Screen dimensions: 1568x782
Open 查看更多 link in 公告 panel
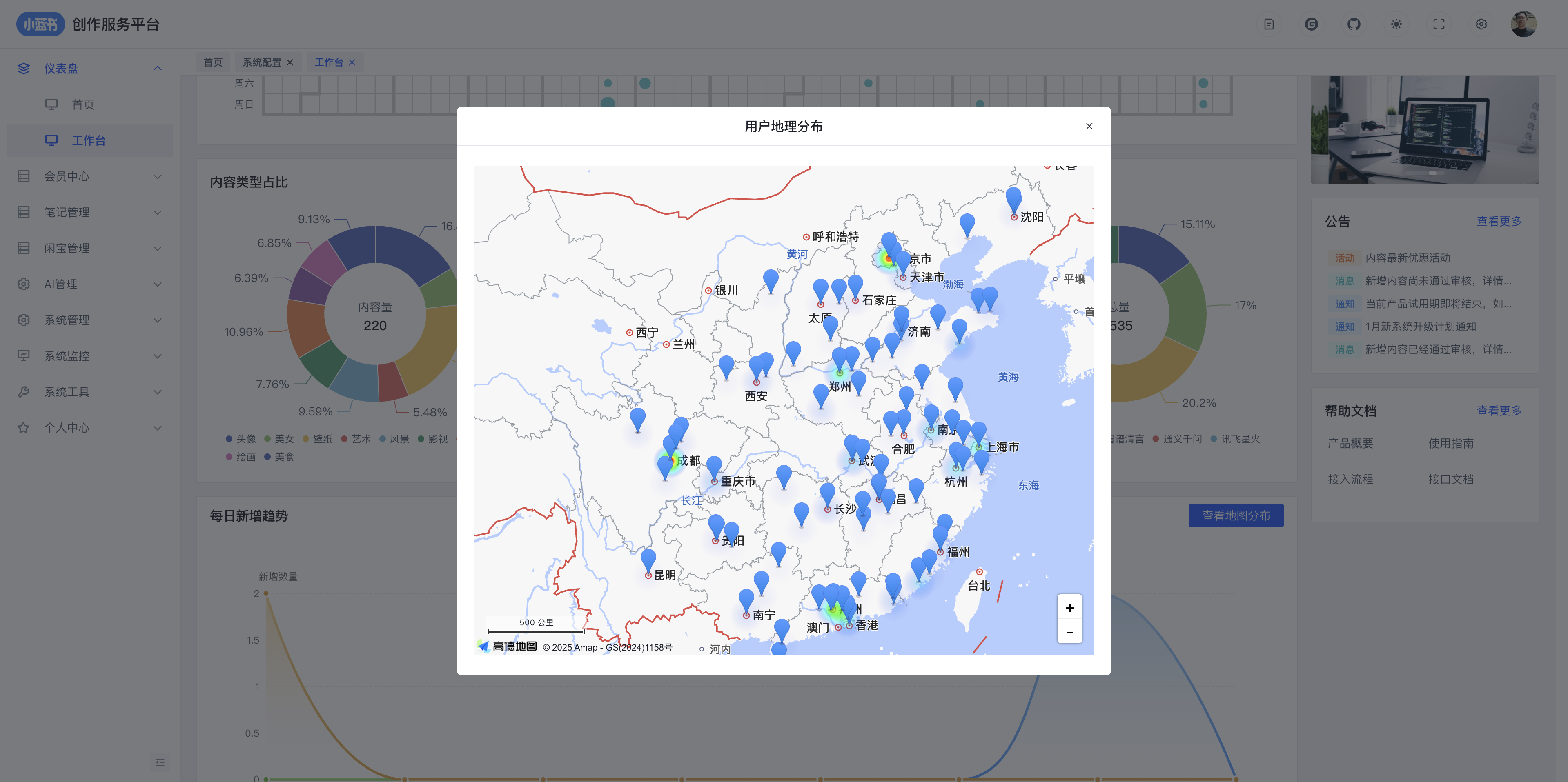(x=1499, y=221)
